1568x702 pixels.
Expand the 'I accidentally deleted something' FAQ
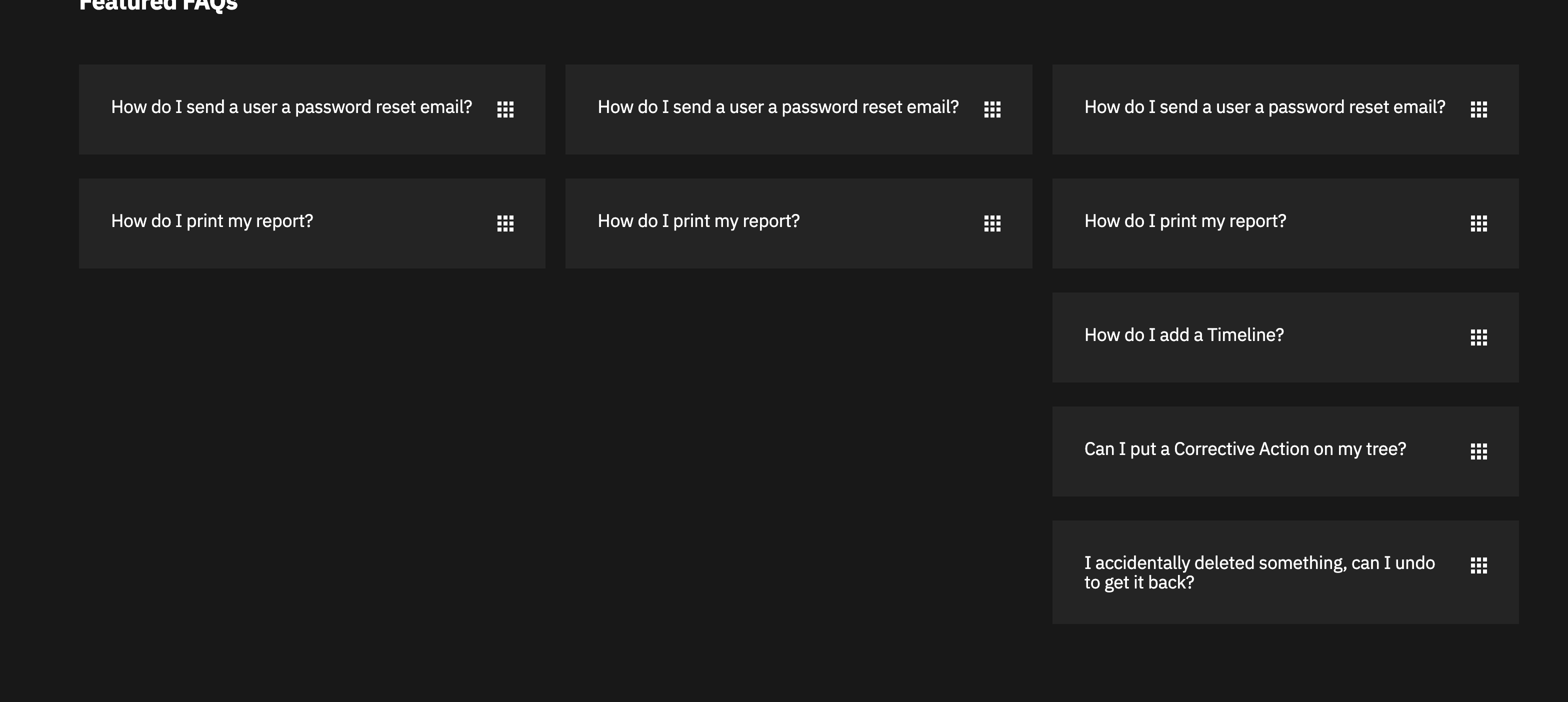1259,562
